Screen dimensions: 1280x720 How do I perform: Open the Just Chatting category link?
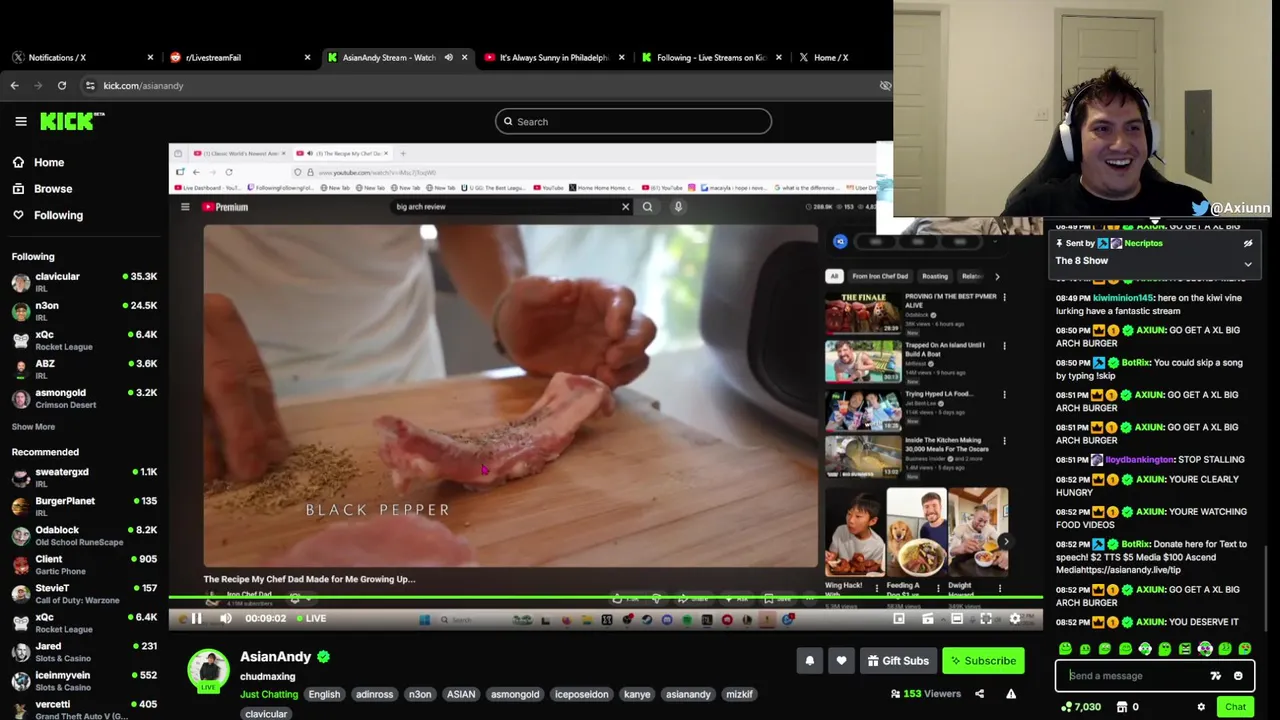[x=269, y=694]
